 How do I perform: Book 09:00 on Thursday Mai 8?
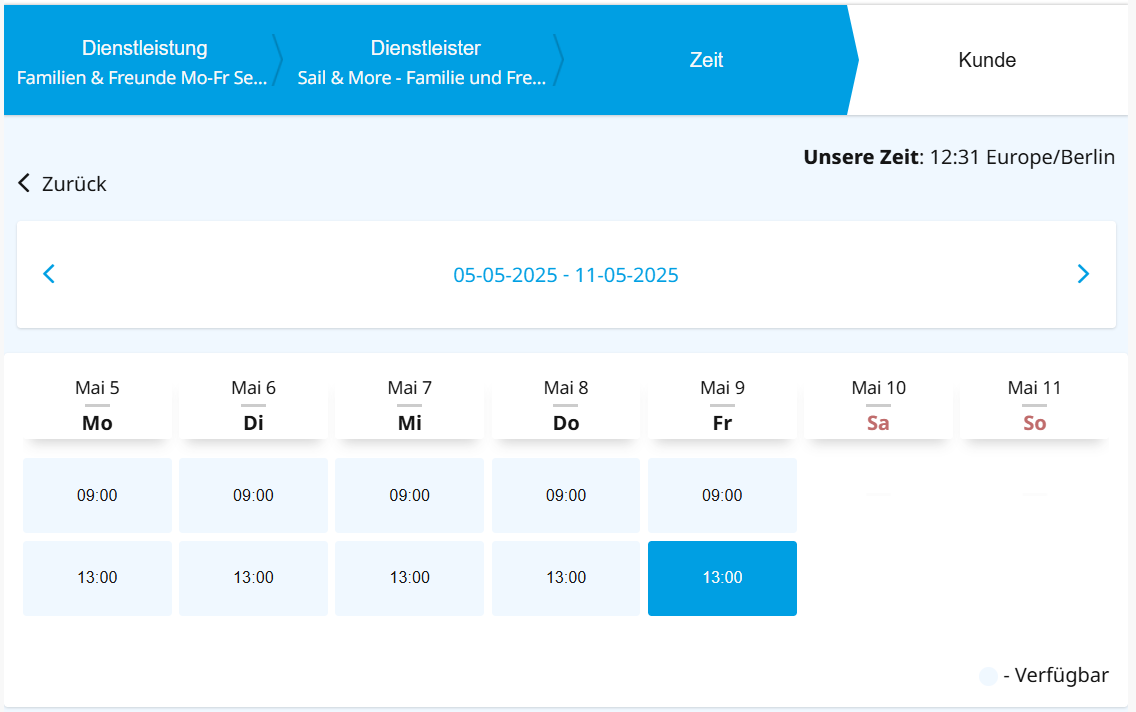tap(566, 495)
